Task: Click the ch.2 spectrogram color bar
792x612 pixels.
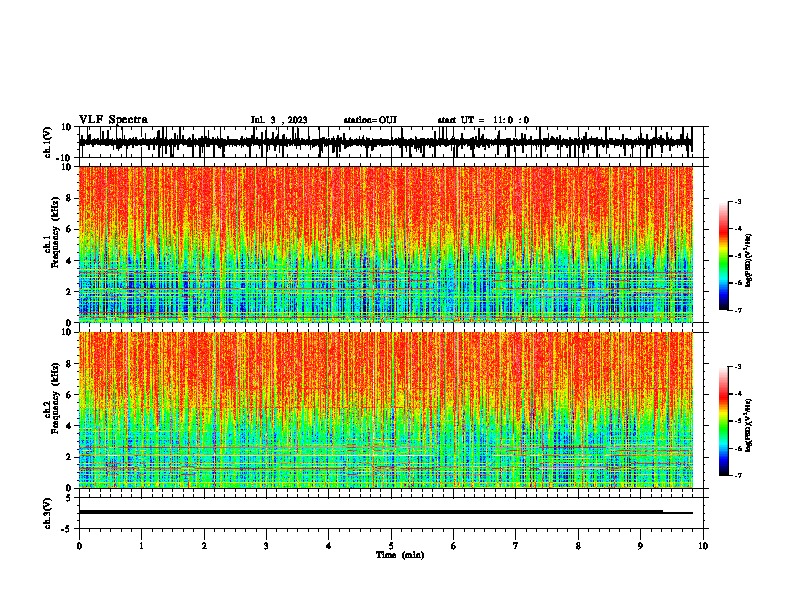Action: pos(723,421)
